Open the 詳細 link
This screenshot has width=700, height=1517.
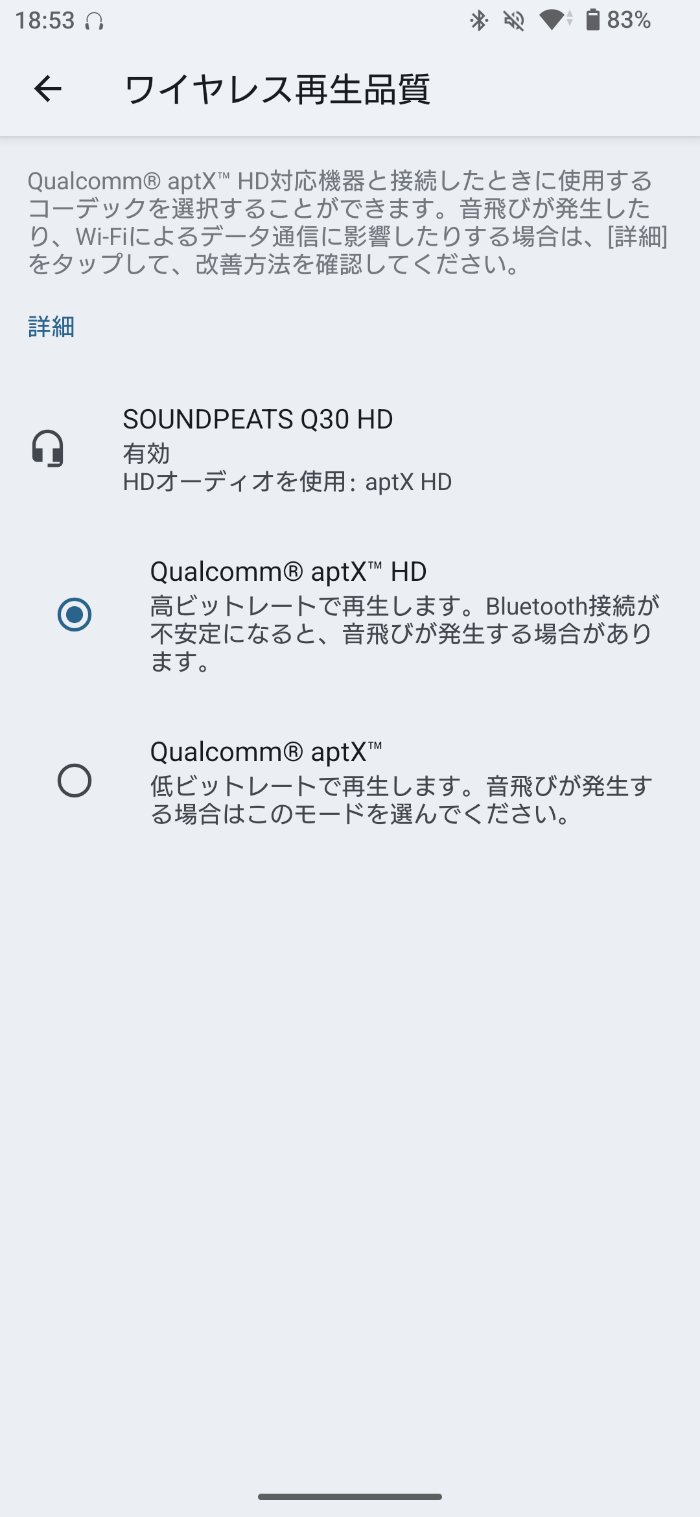pos(51,327)
